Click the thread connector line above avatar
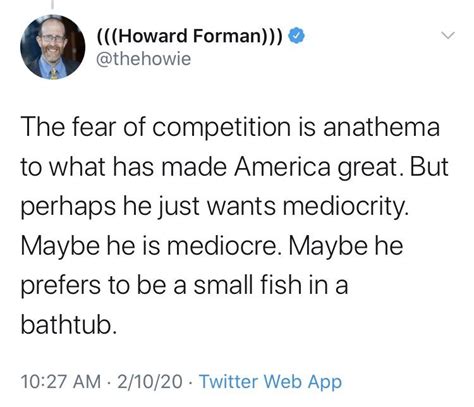Screen dimensions: 474x407 point(52,4)
